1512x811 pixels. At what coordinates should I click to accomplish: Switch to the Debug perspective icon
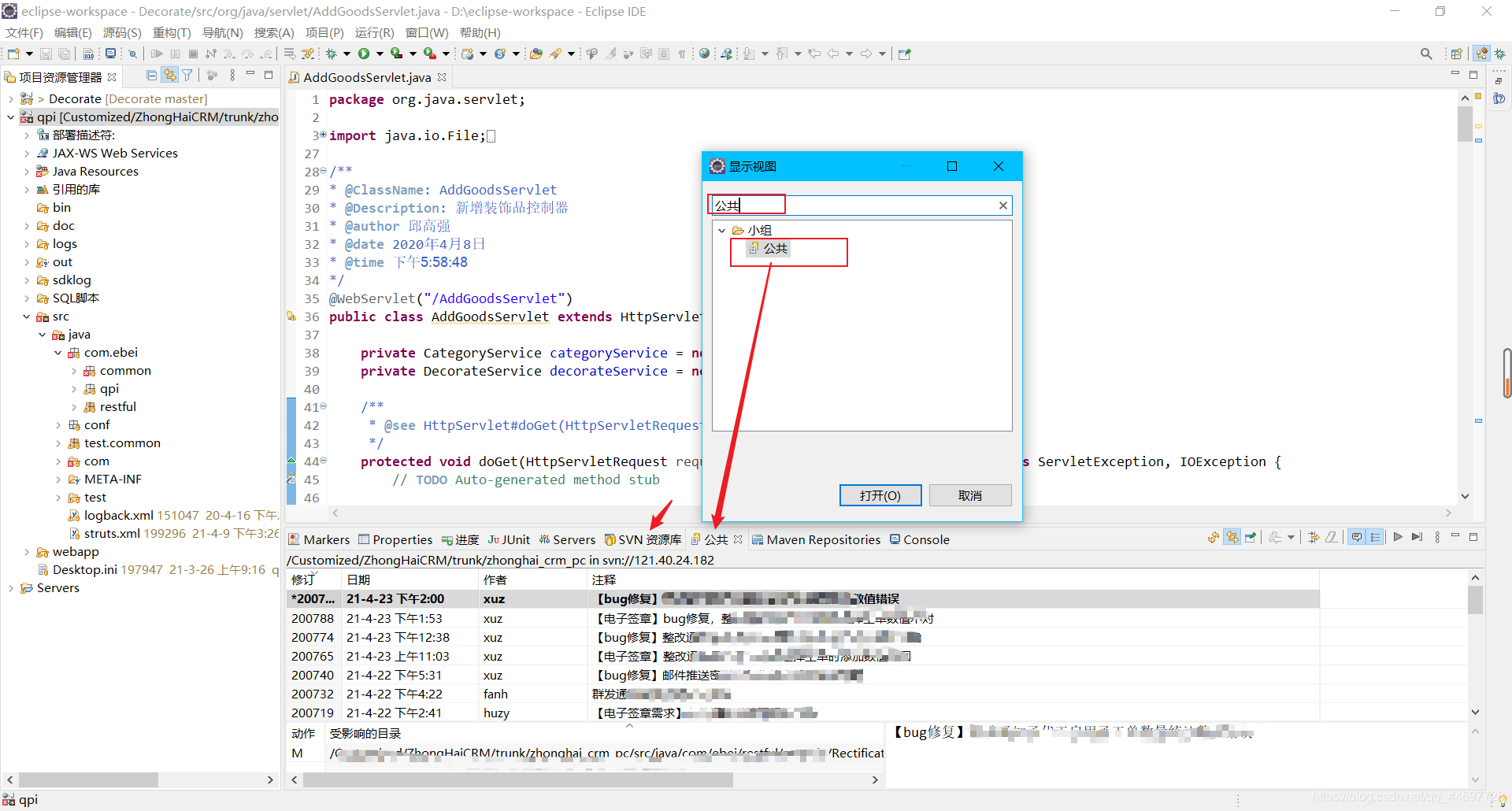point(1500,54)
